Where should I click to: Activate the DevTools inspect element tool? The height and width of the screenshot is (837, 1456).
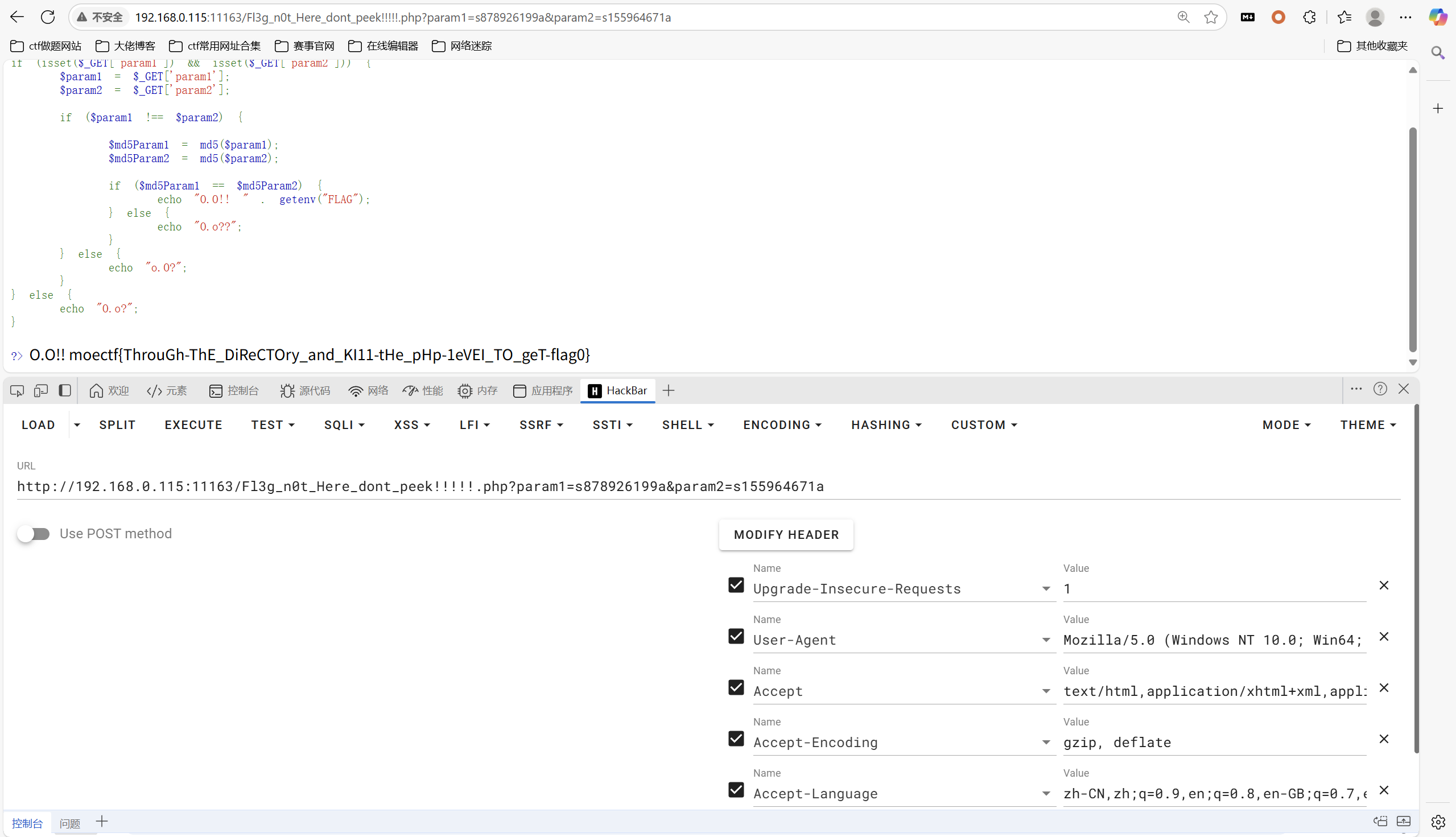pyautogui.click(x=17, y=391)
